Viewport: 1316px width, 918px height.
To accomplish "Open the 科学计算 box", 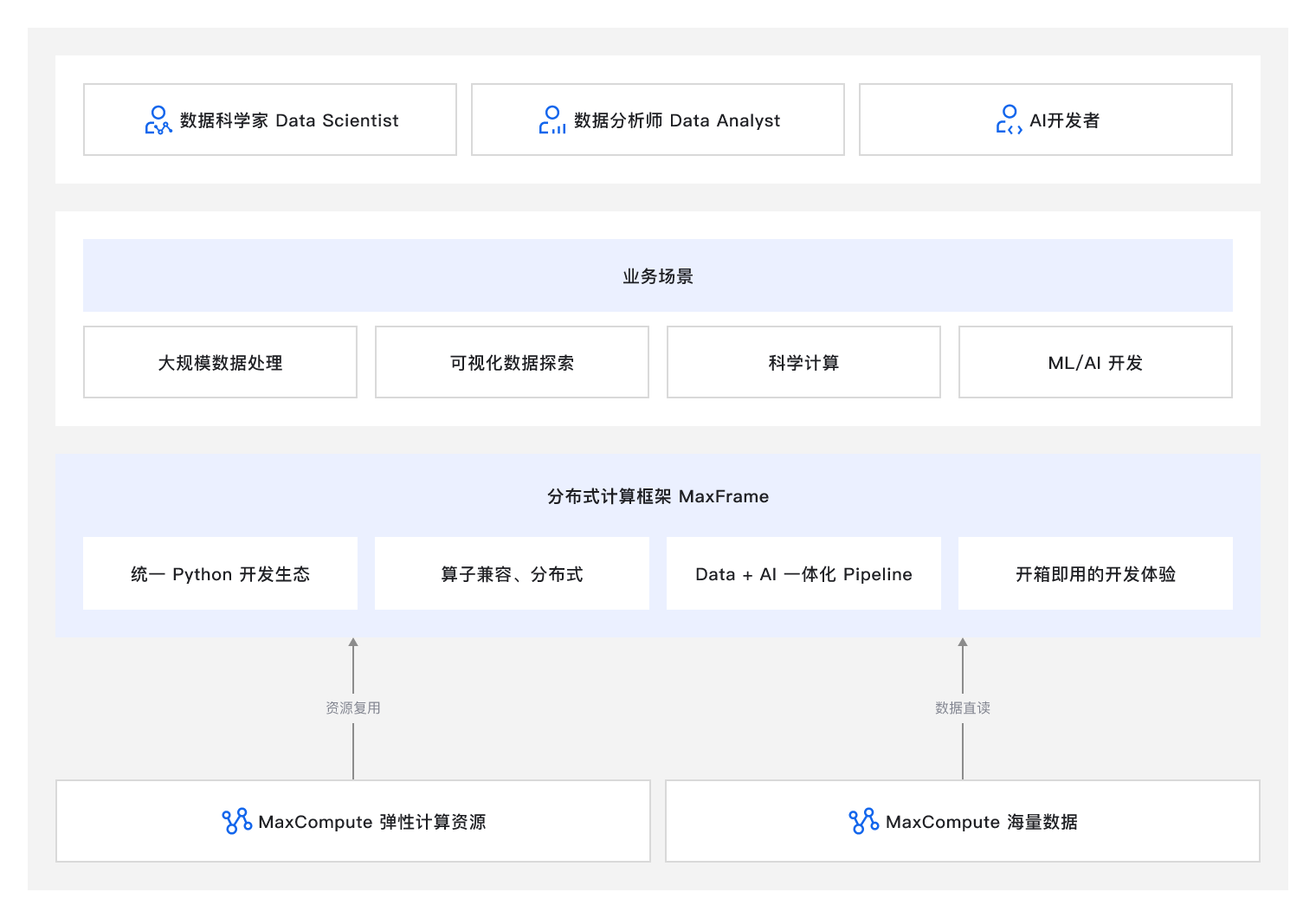I will tap(803, 362).
